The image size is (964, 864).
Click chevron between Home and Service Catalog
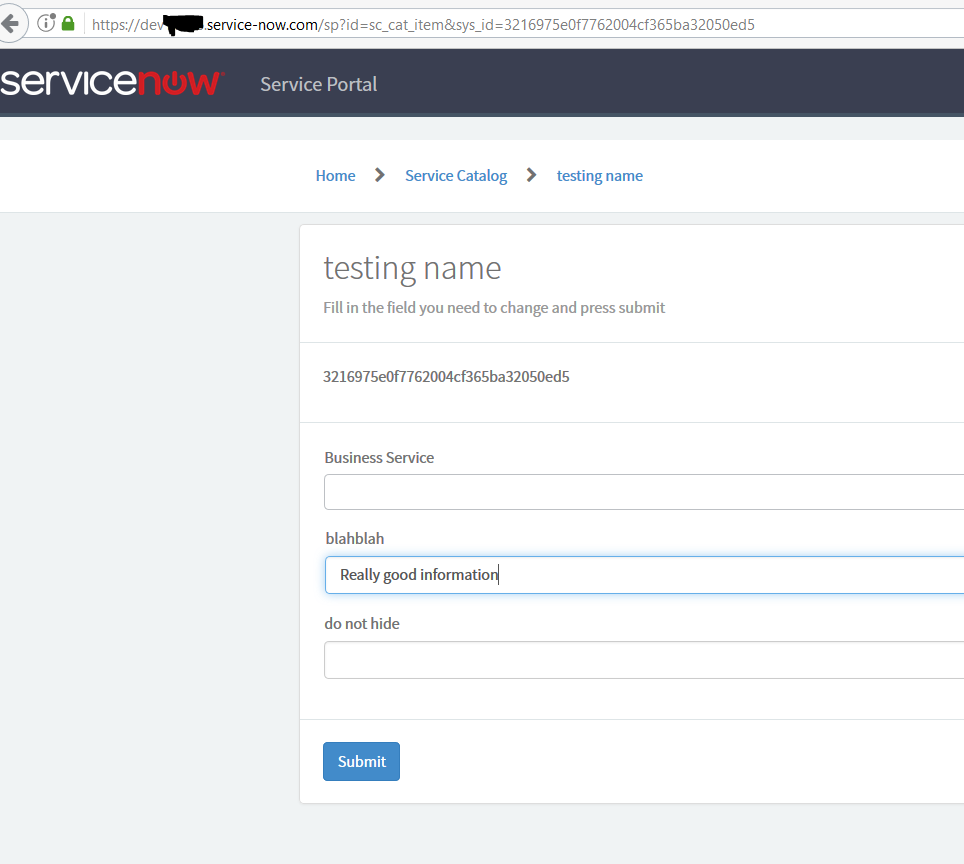379,176
